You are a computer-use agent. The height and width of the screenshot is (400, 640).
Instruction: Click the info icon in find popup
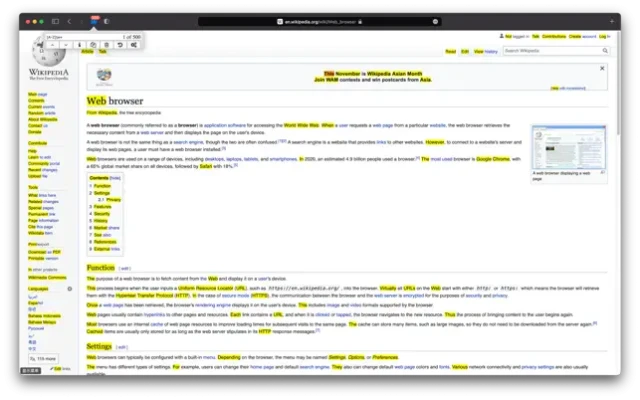click(x=80, y=45)
